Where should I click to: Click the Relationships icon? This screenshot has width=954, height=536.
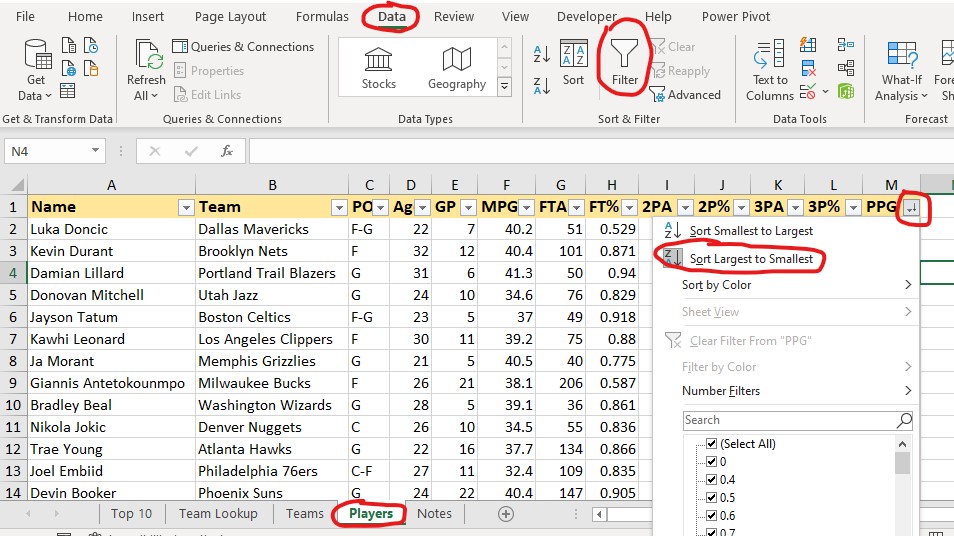[846, 68]
